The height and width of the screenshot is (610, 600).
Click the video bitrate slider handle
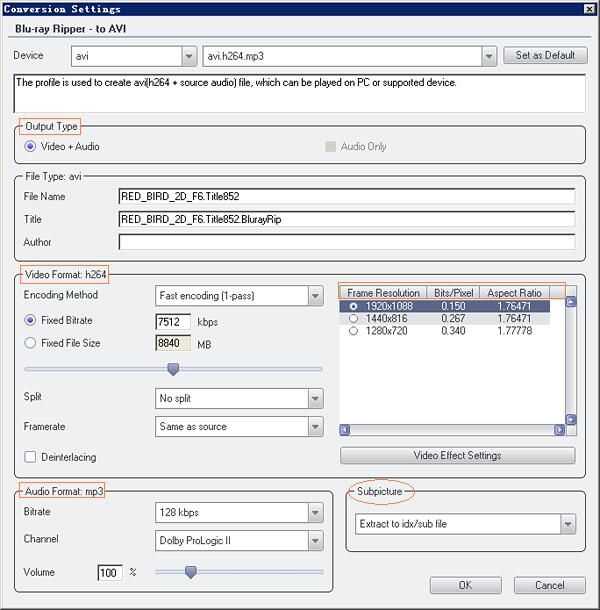coord(173,369)
